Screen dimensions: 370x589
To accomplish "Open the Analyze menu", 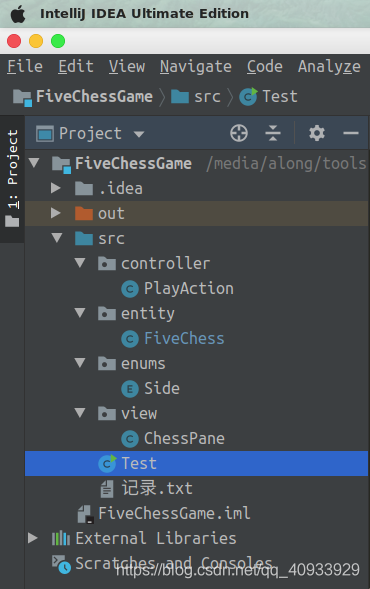I will [x=329, y=67].
